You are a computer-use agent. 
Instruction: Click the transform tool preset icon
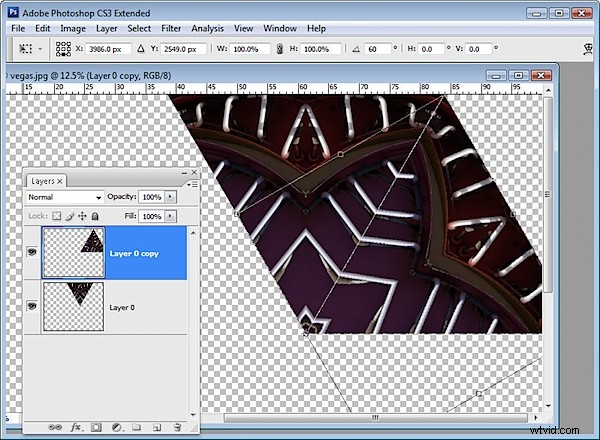tap(26, 49)
